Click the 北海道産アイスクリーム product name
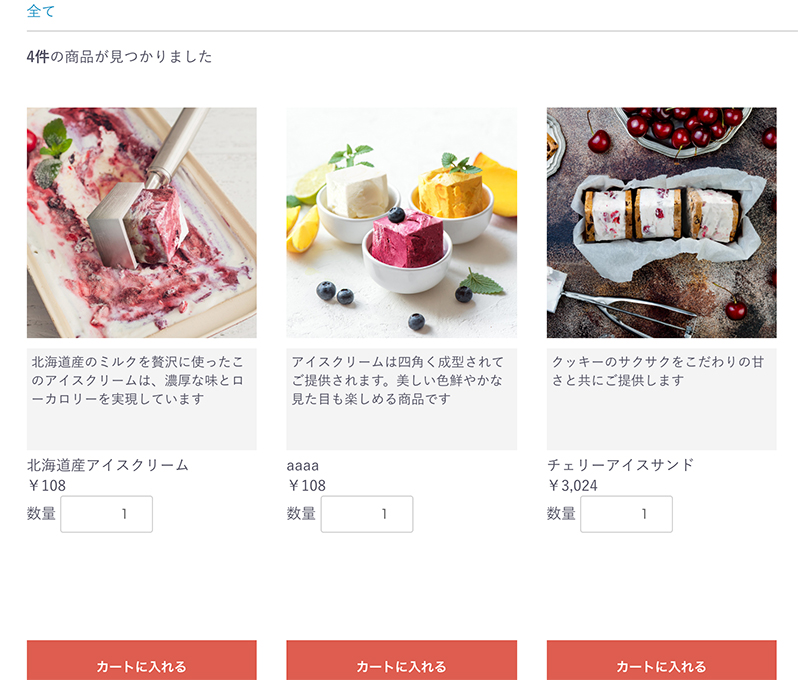This screenshot has width=798, height=680. [108, 465]
